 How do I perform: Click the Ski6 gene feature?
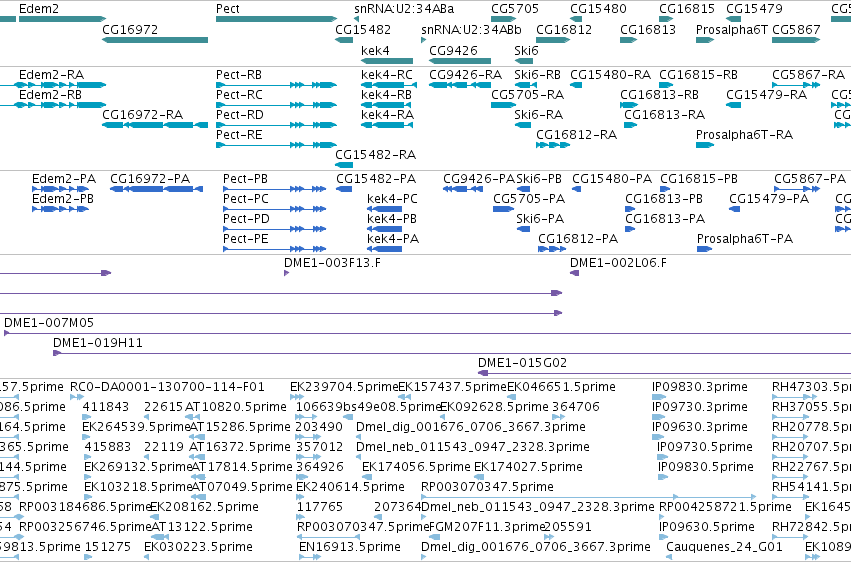pos(524,60)
